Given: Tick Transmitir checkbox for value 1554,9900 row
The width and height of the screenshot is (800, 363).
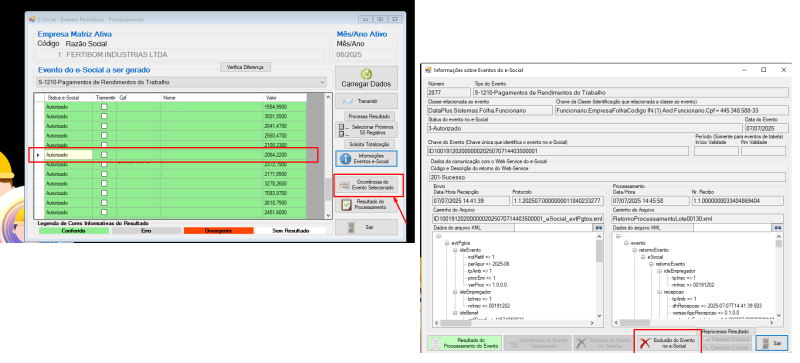Looking at the screenshot, I should (104, 107).
